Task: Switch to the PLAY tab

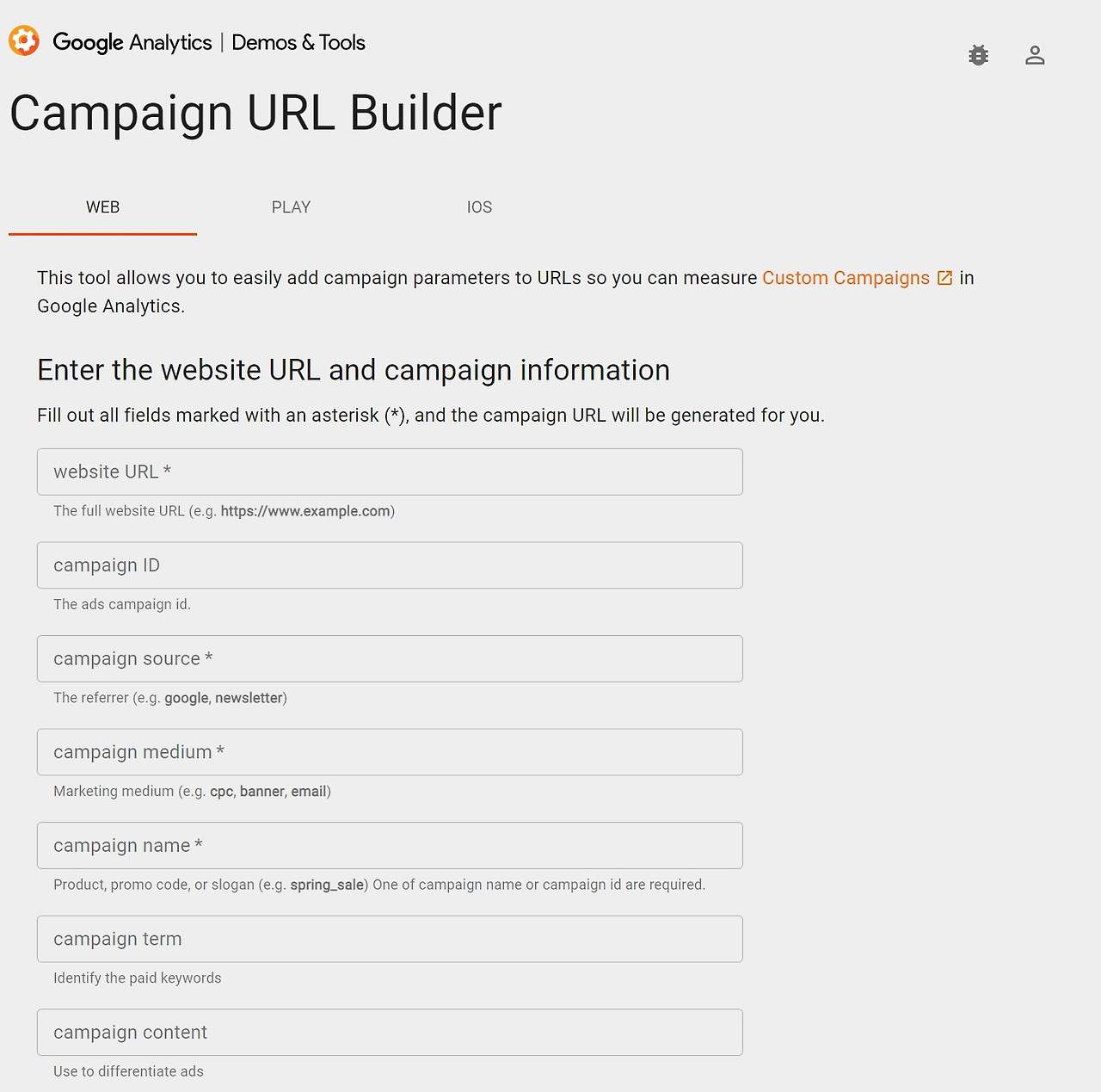Action: point(291,207)
